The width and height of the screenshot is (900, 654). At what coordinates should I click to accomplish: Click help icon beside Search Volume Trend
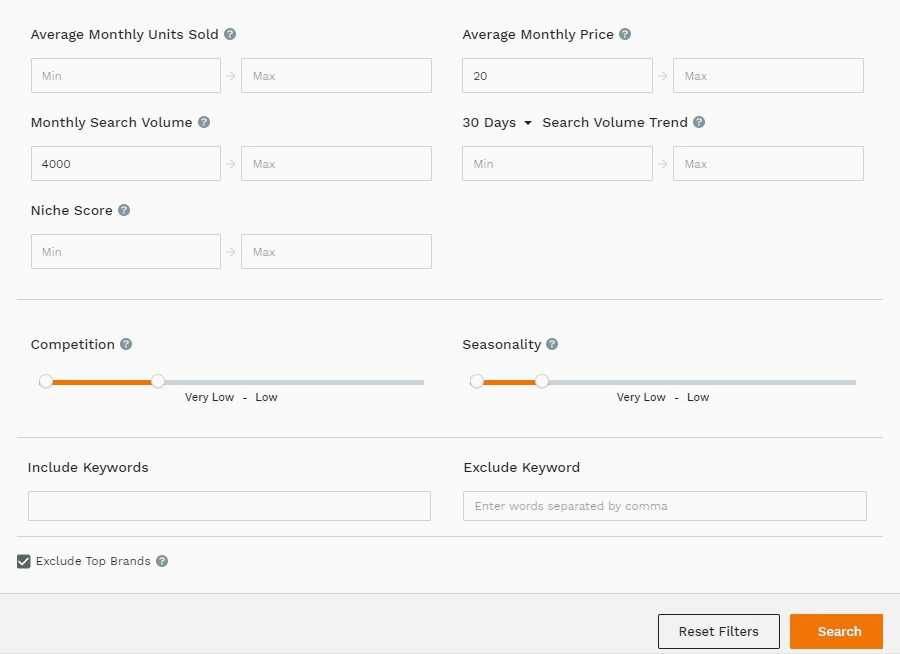[x=699, y=122]
